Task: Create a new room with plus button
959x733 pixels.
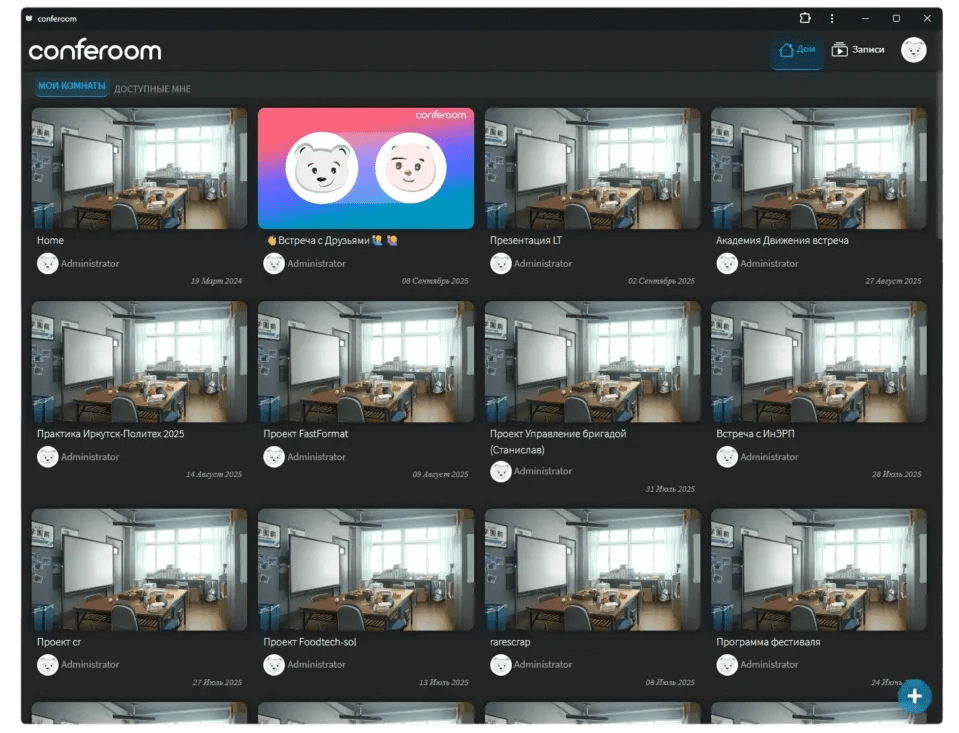Action: (914, 696)
